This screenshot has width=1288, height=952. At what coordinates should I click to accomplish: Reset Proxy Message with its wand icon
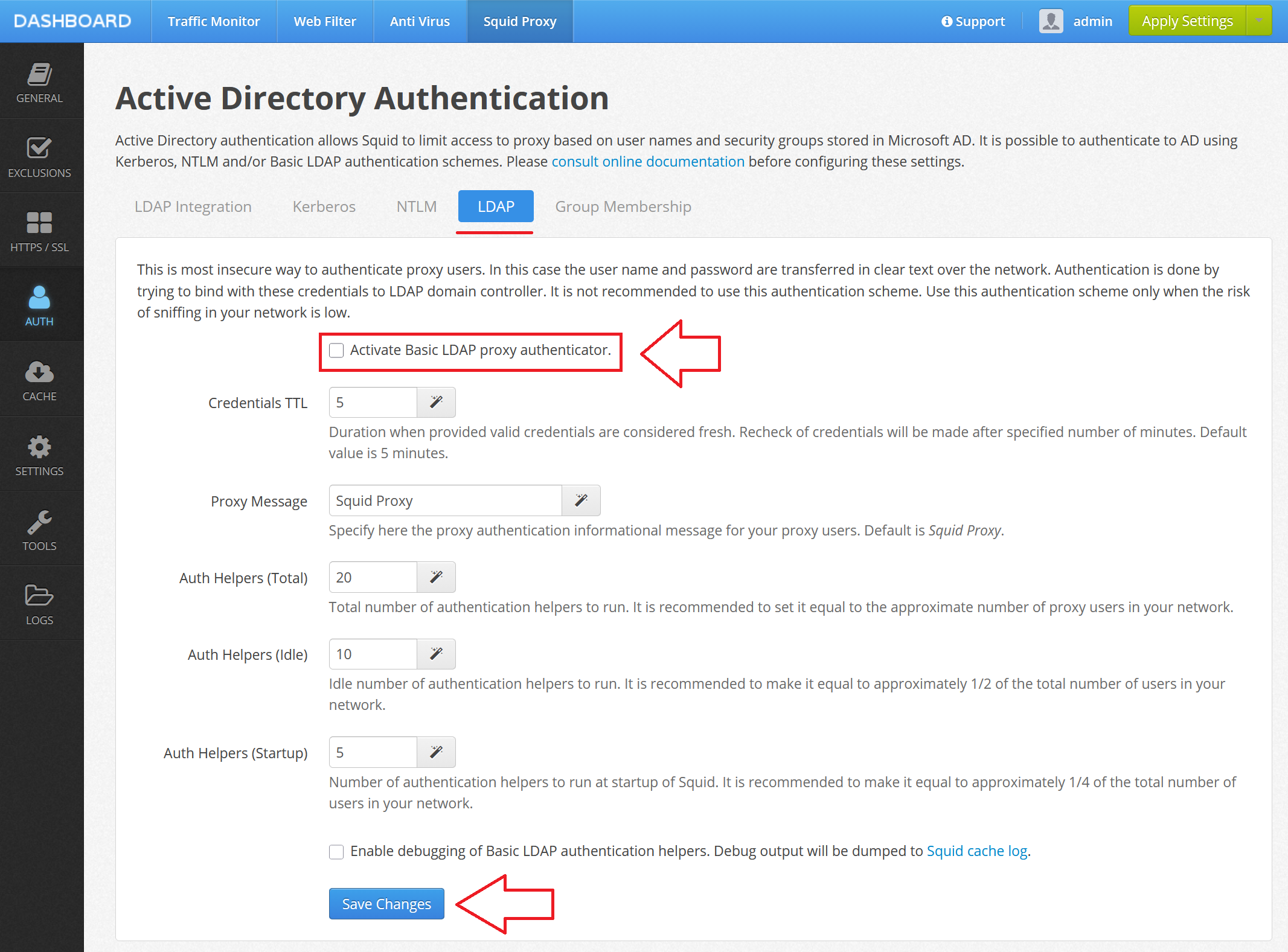click(581, 500)
